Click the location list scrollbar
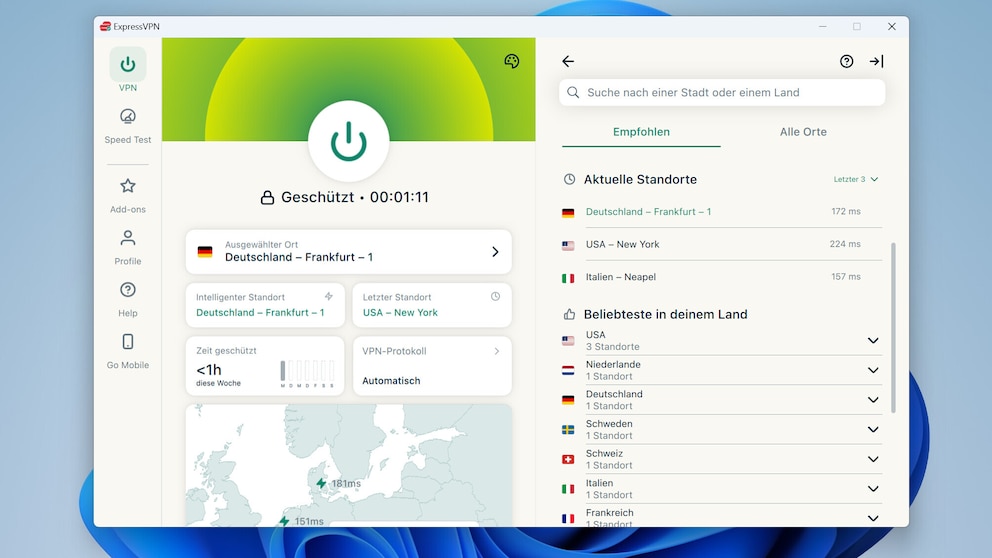This screenshot has width=992, height=558. click(893, 328)
